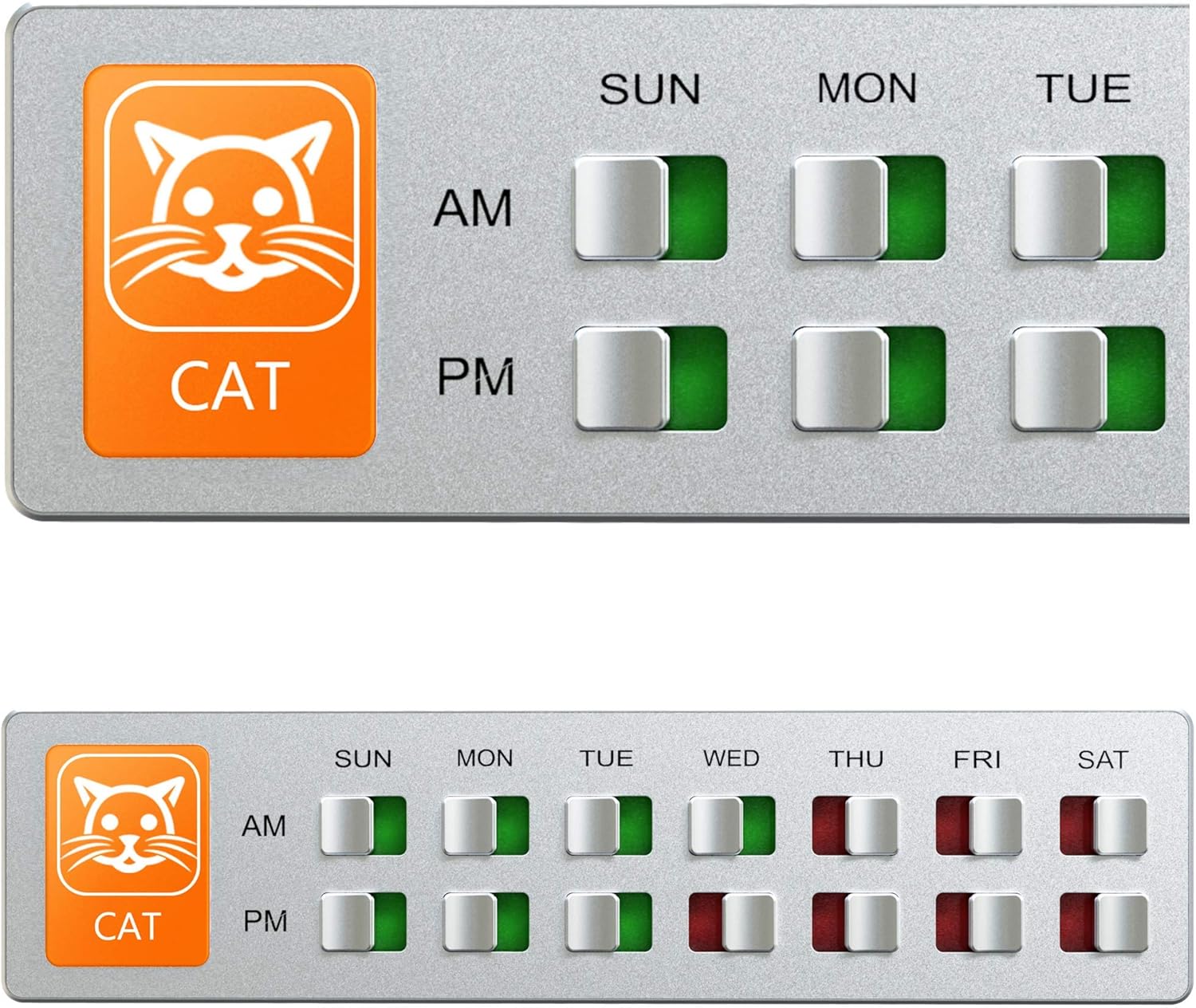Toggle the small SUN AM green slider
The image size is (1196, 1008).
pyautogui.click(x=364, y=825)
